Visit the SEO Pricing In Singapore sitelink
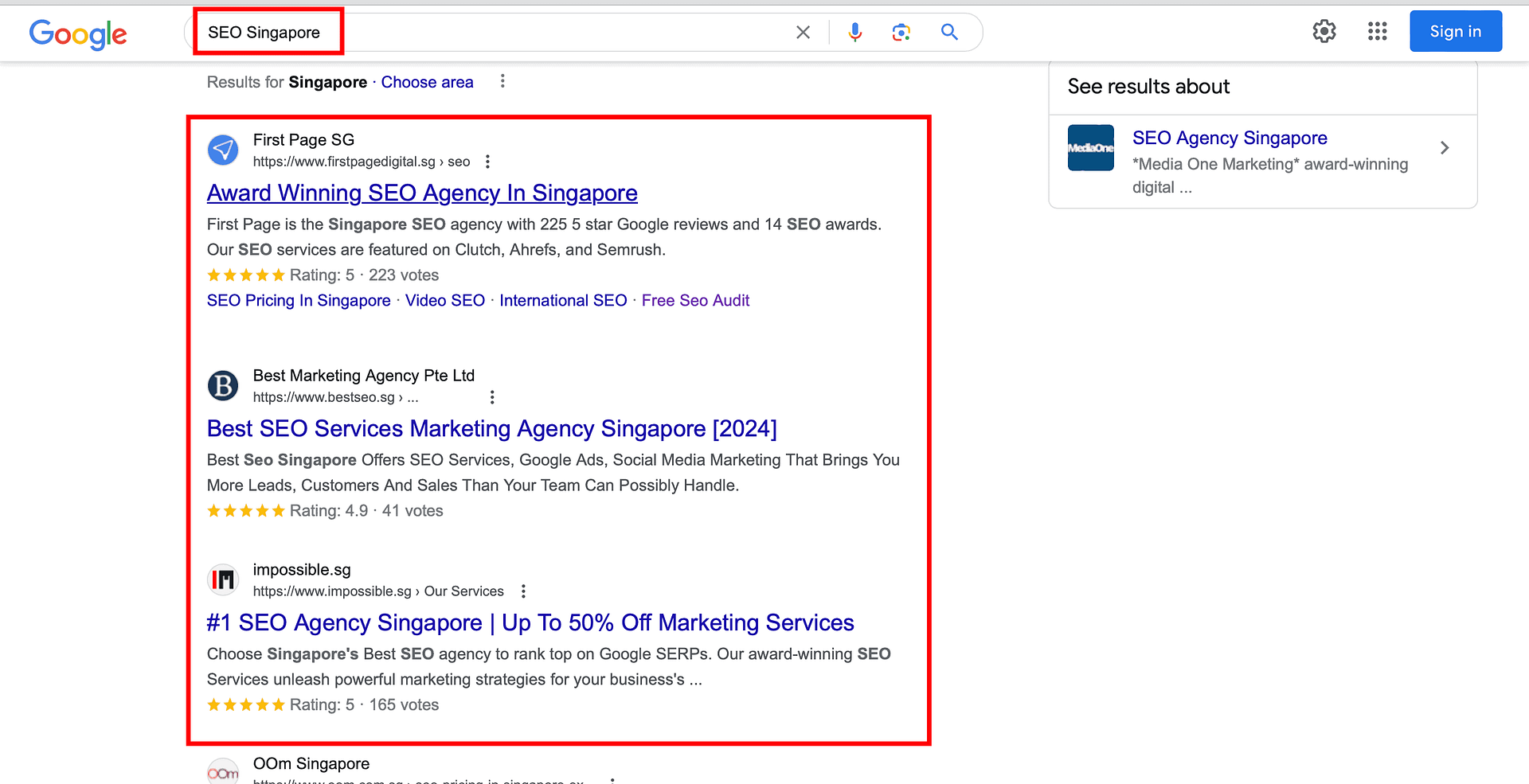 tap(299, 300)
